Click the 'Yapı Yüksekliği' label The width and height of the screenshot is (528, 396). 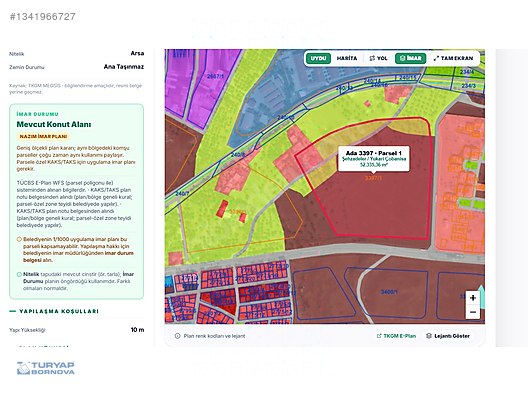click(27, 330)
